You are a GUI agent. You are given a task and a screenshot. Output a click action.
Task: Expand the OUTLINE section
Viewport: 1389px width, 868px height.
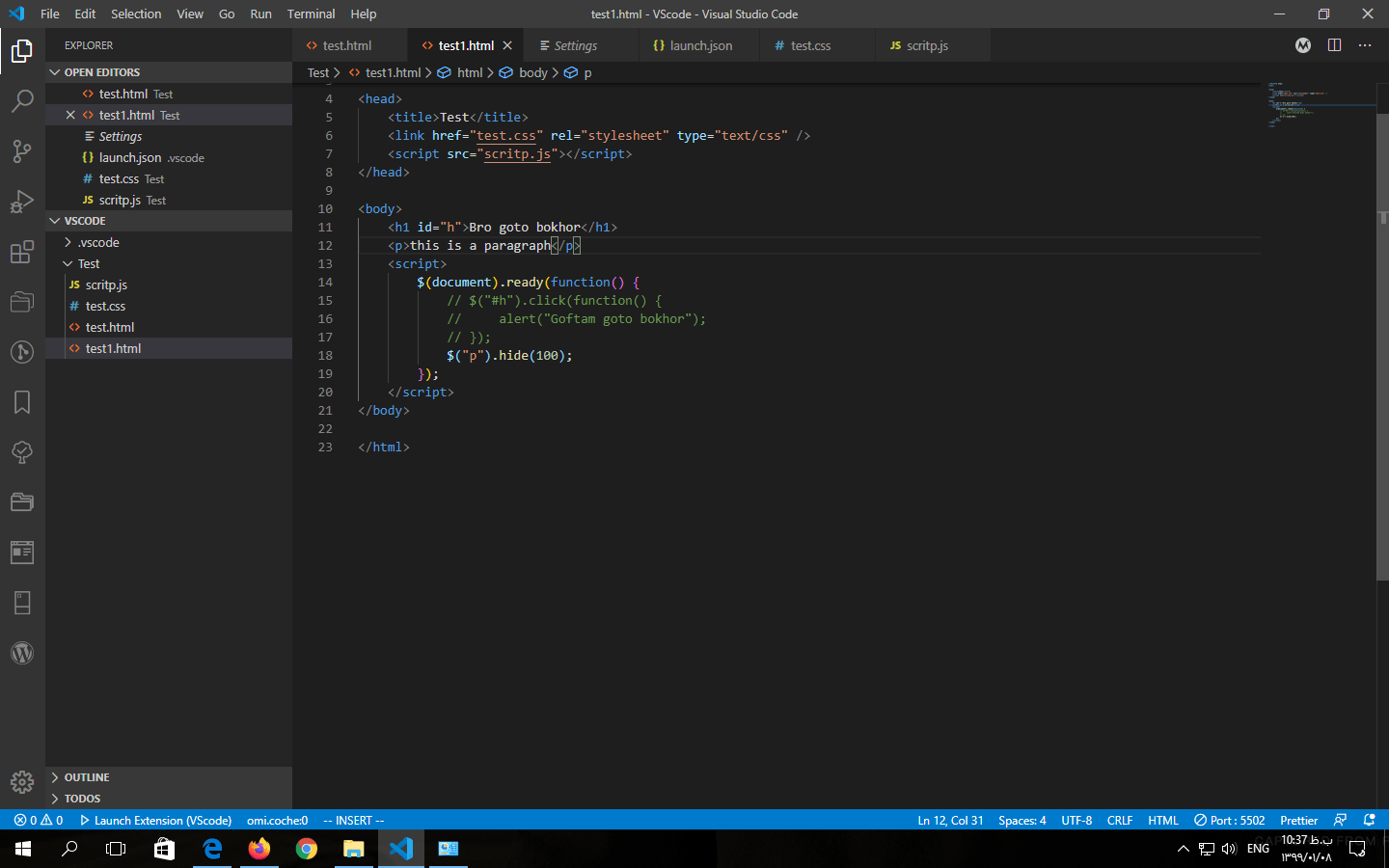click(87, 776)
